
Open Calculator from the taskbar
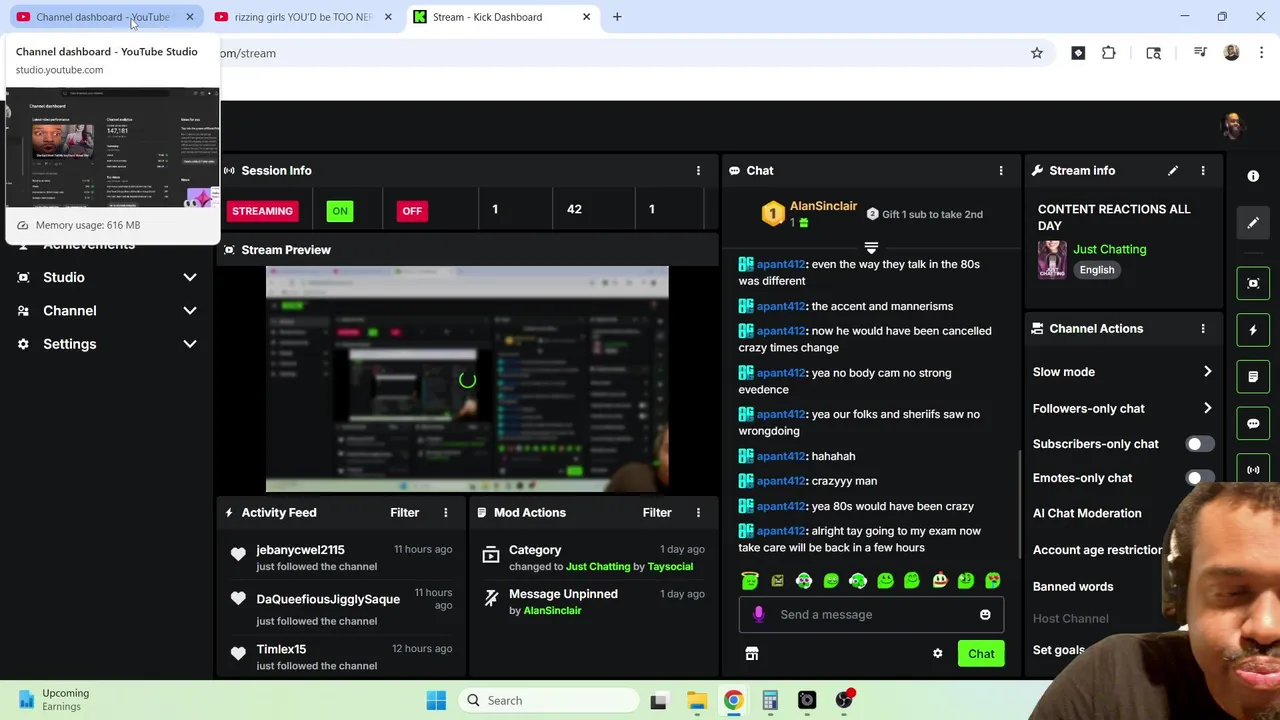point(770,701)
